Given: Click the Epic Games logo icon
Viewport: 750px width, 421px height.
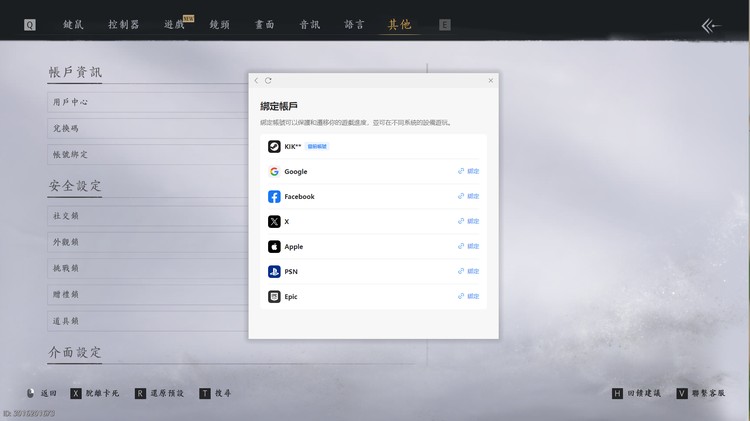Looking at the screenshot, I should pos(274,296).
